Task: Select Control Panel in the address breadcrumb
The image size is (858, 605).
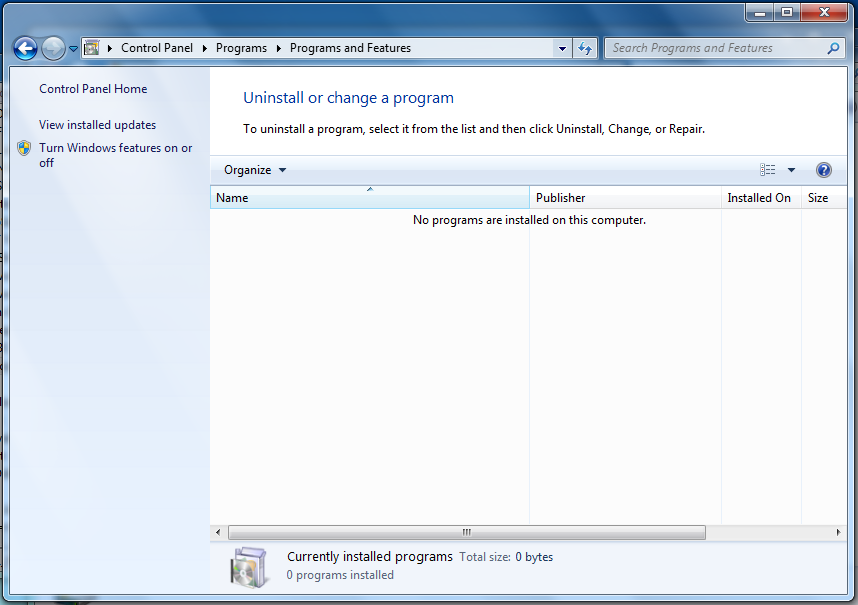Action: 157,48
